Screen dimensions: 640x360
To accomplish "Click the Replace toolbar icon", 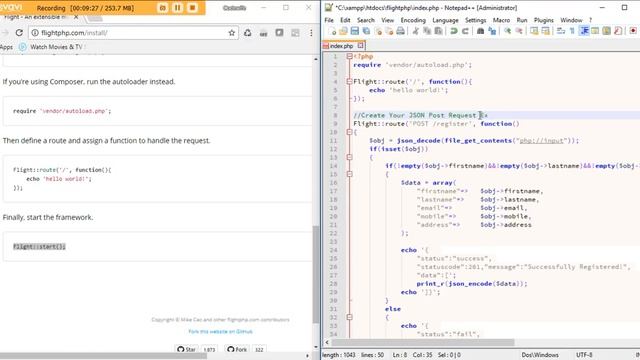I will (x=492, y=31).
